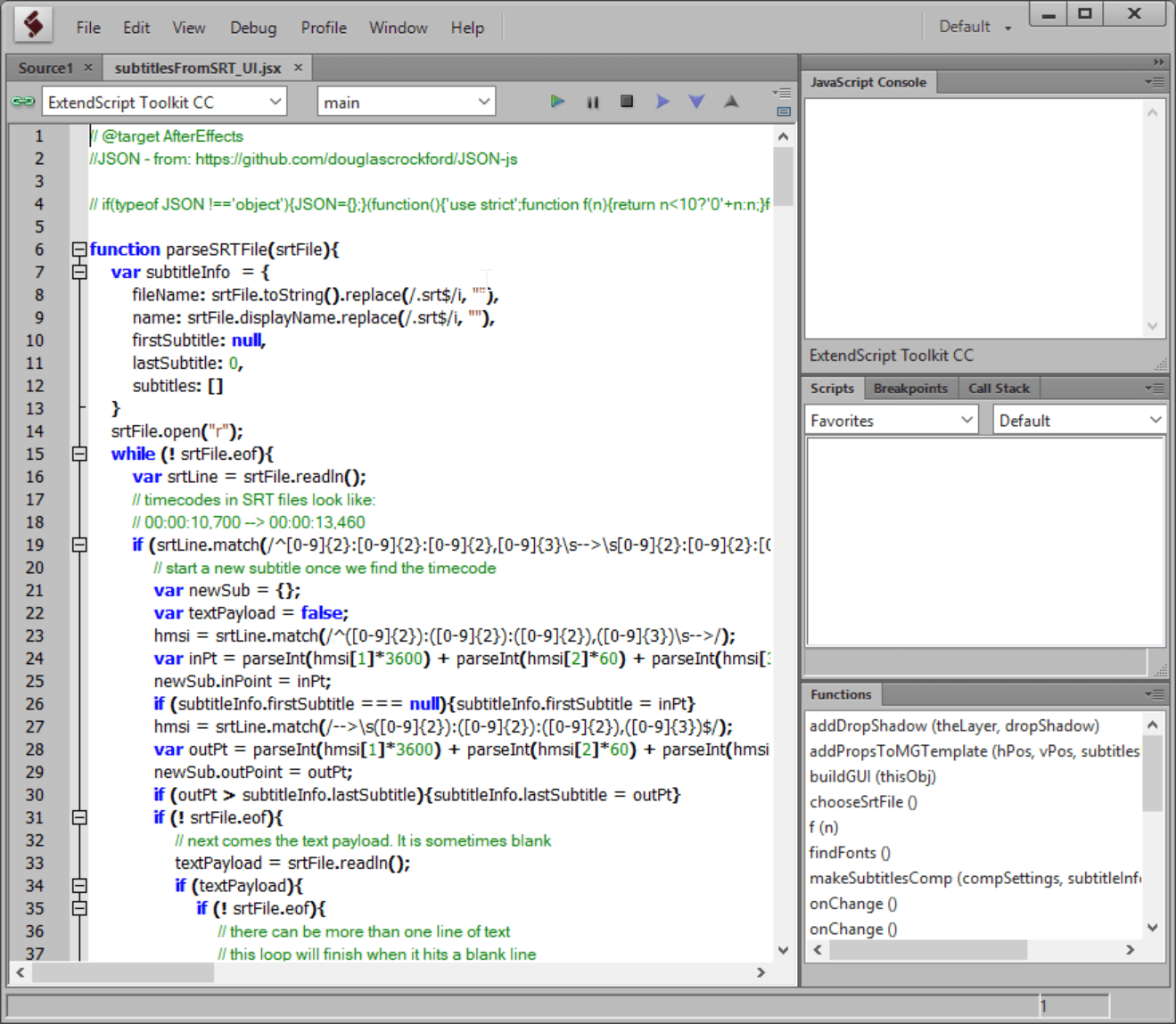Step out of the current function
Screen dimensions: 1176x1024
pyautogui.click(x=731, y=101)
